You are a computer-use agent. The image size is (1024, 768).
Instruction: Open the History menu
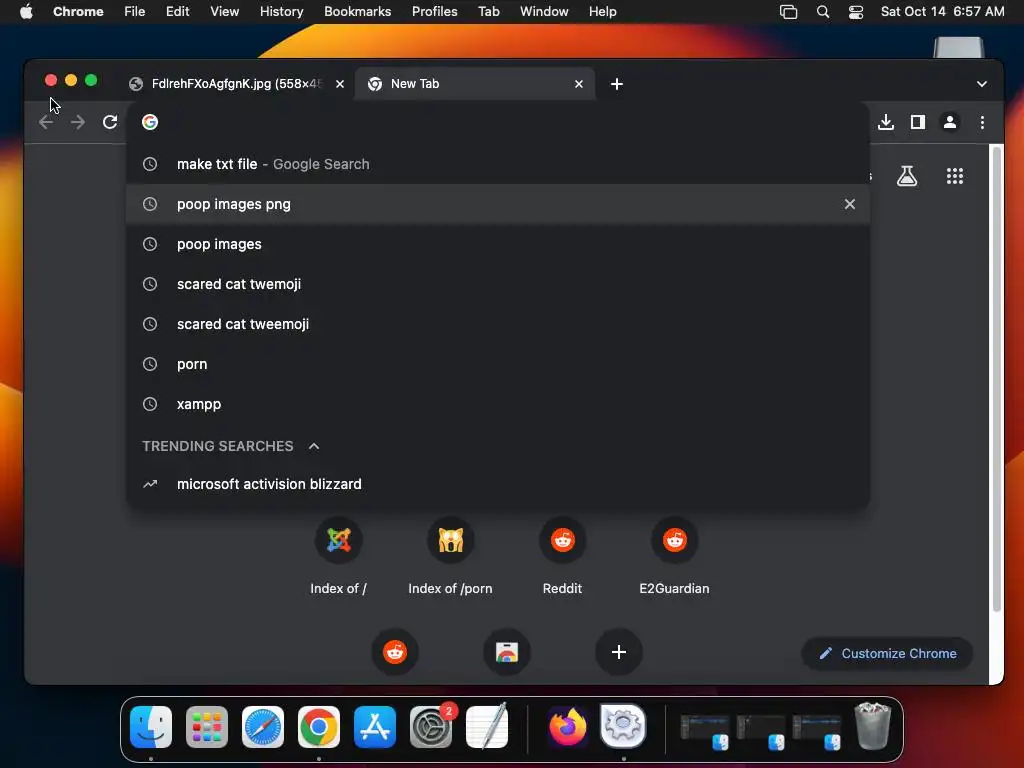[x=281, y=12]
